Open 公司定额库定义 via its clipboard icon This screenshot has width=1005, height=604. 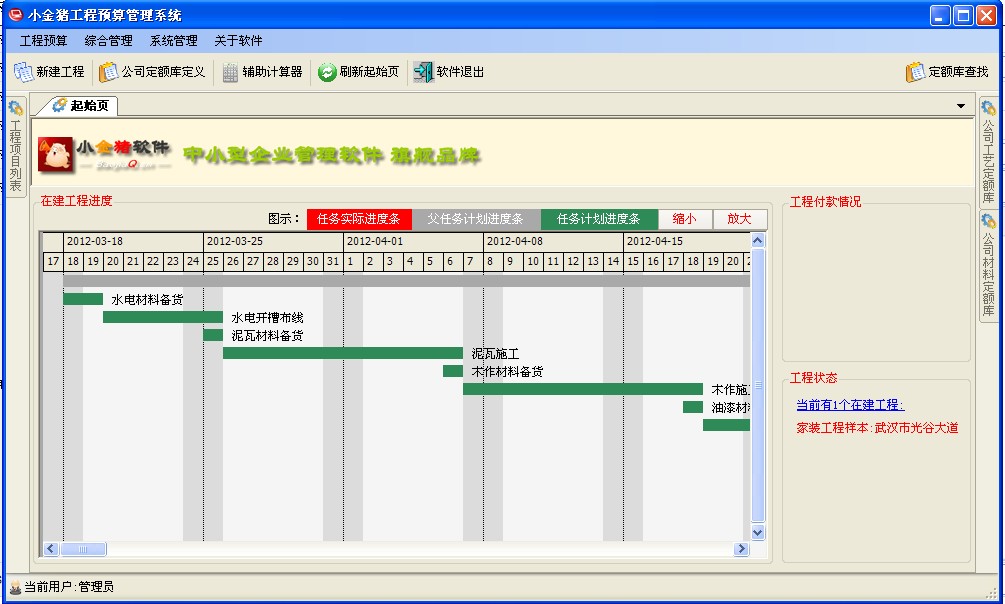pos(108,72)
